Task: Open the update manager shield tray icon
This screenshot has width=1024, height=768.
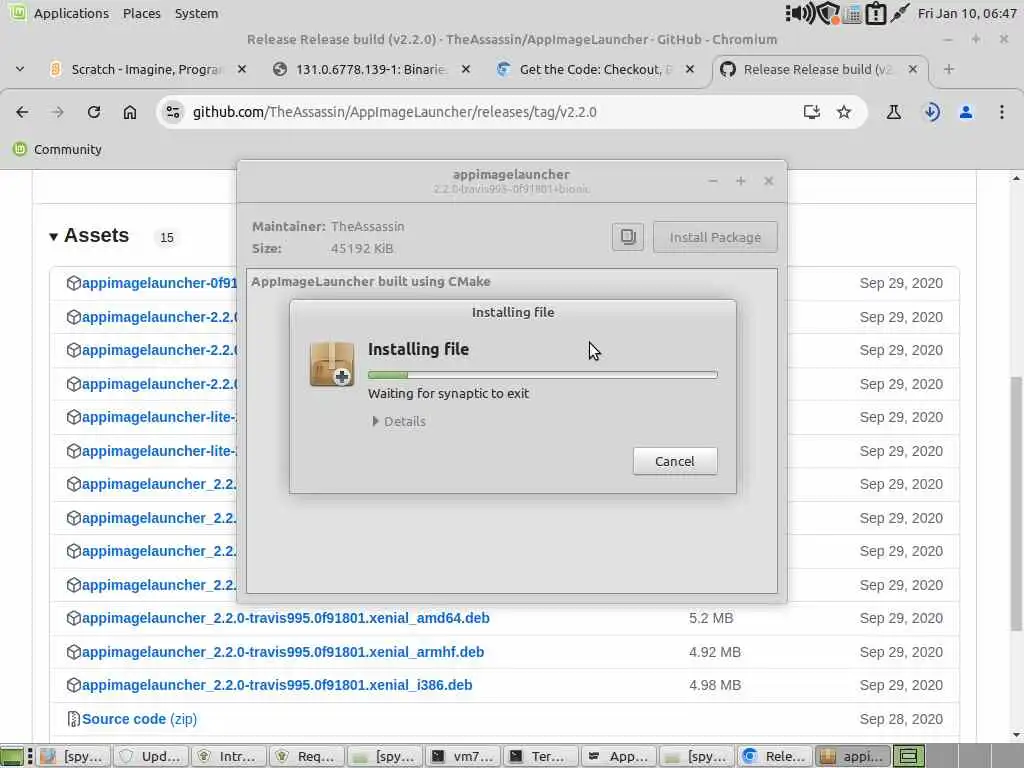Action: 828,13
